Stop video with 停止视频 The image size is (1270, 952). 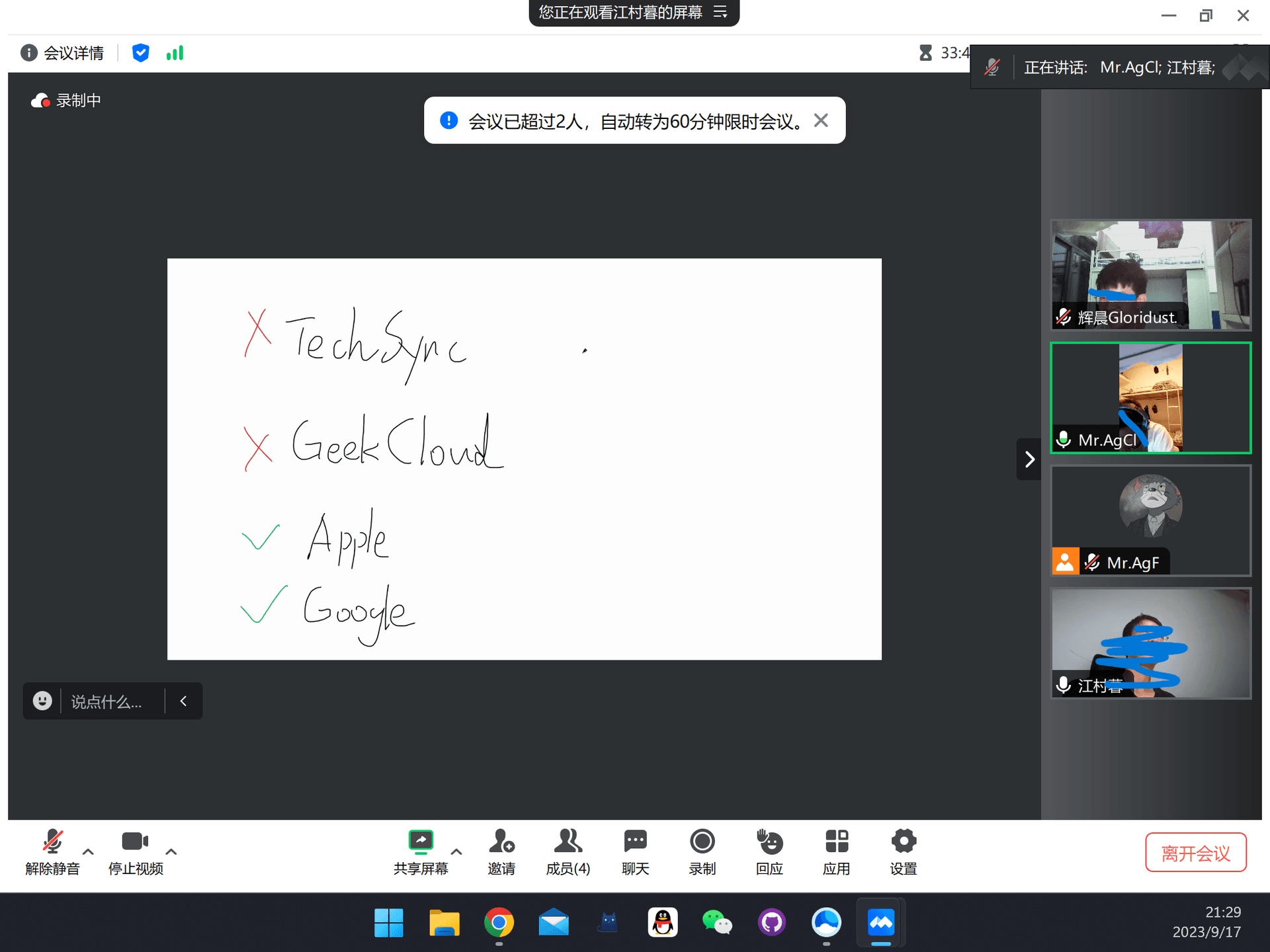136,853
